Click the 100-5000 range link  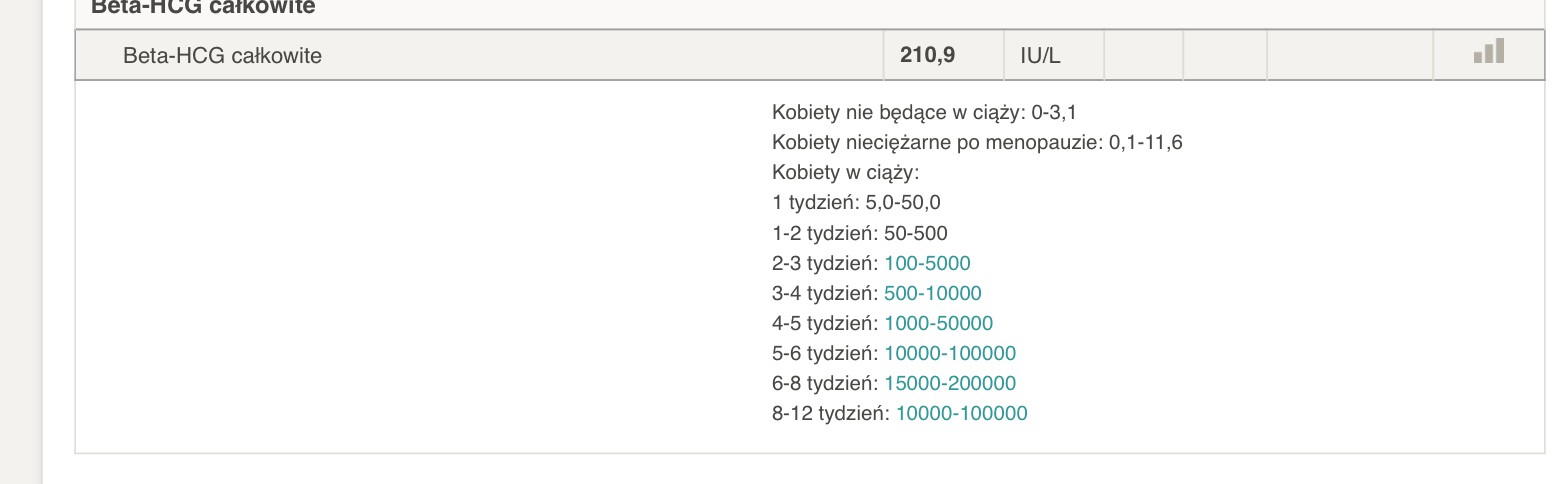pyautogui.click(x=927, y=263)
